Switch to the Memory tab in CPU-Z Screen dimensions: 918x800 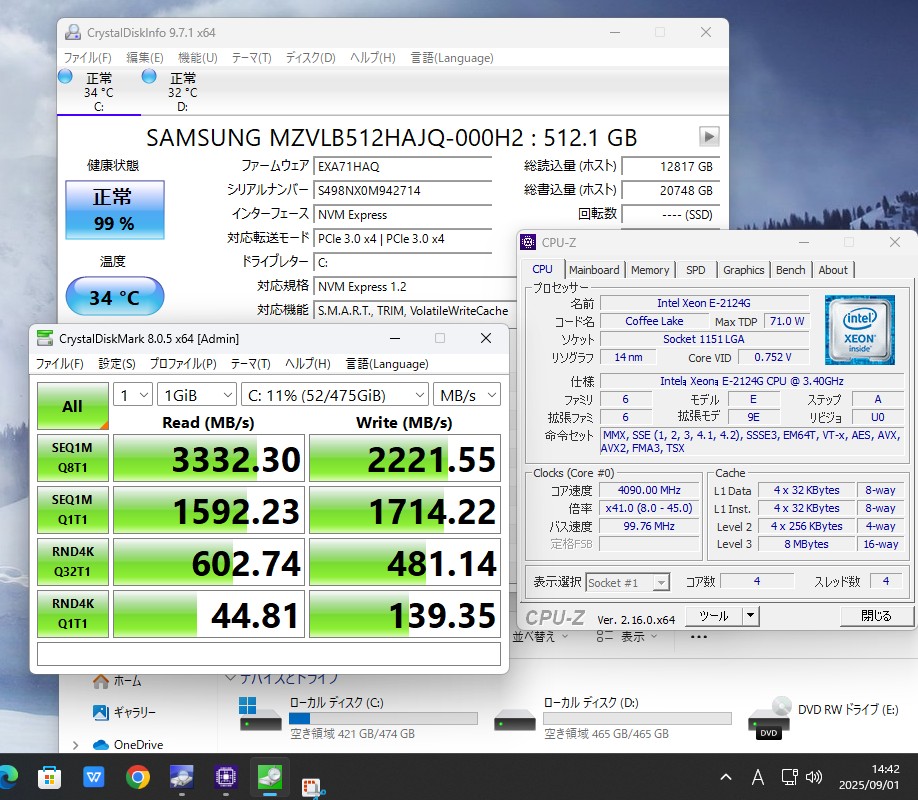coord(650,269)
